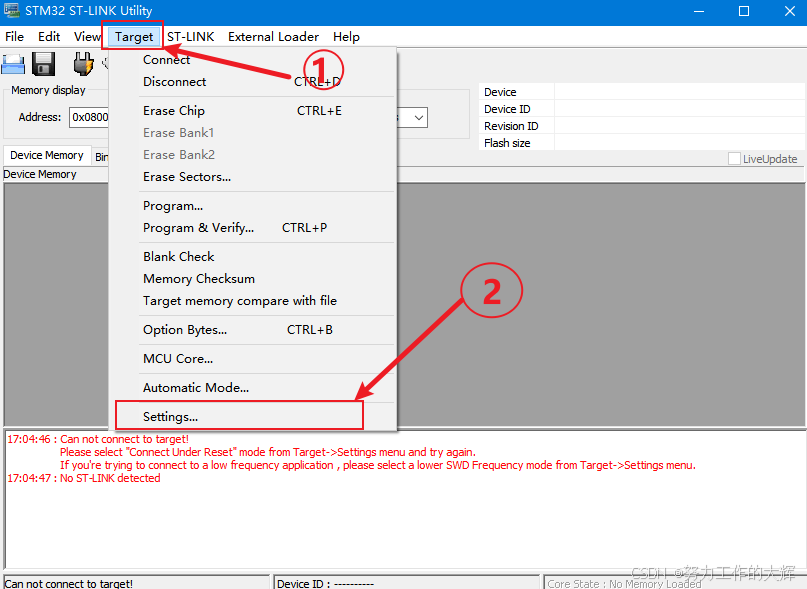The image size is (807, 589).
Task: Switch to the Device Memory tab
Action: point(47,155)
